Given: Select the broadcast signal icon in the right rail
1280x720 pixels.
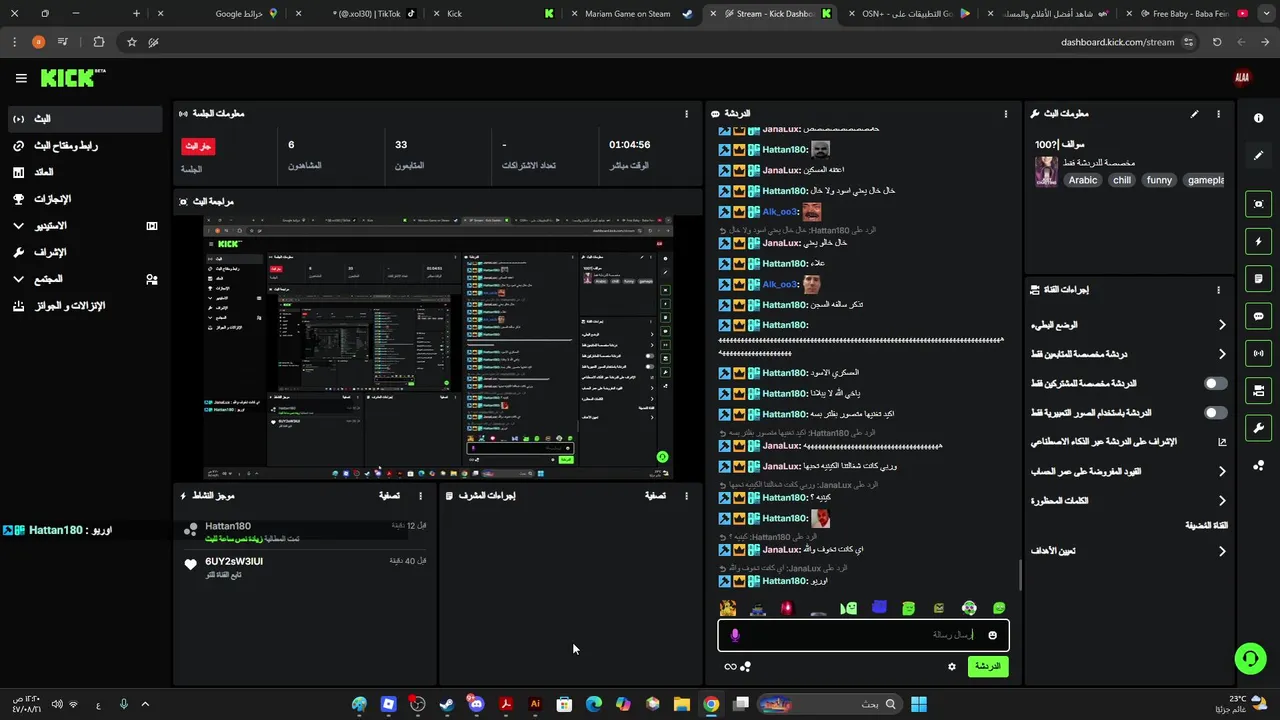Looking at the screenshot, I should click(1258, 353).
